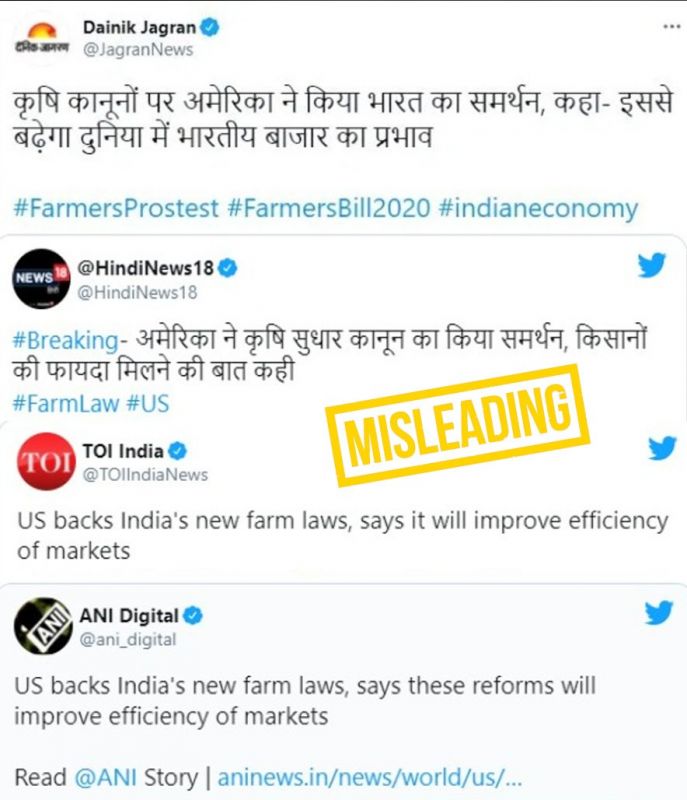Click the @ANI mention link
Screen dimensions: 687x800
click(x=106, y=778)
